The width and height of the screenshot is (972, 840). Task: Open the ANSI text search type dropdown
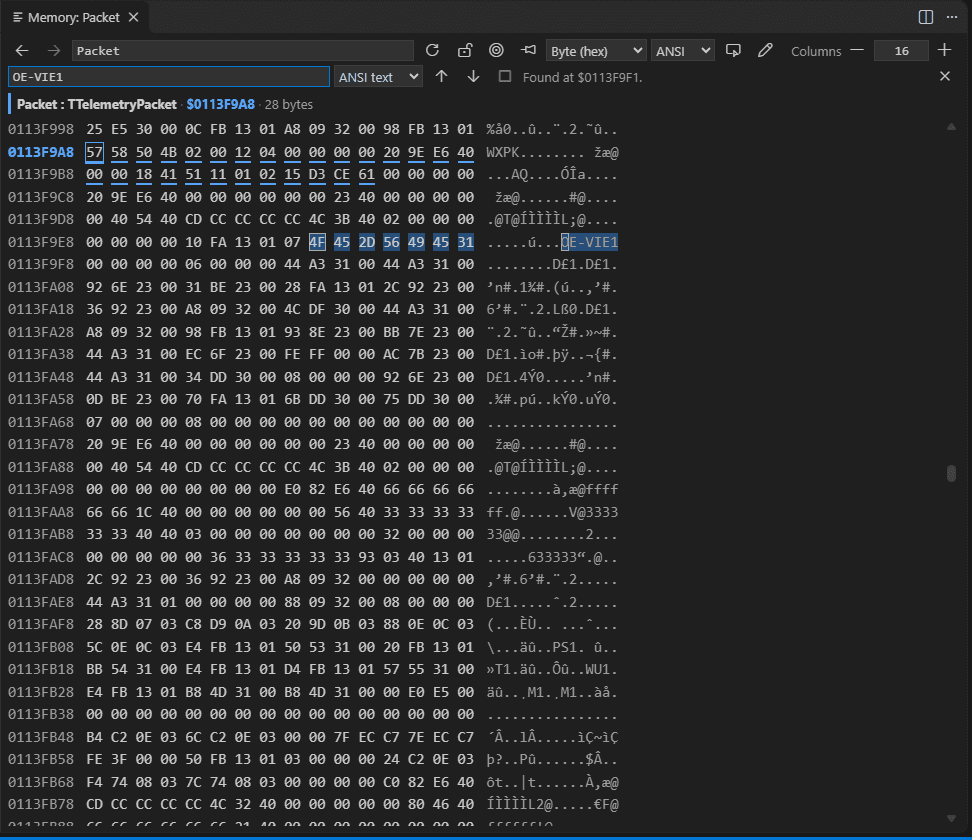pos(378,77)
